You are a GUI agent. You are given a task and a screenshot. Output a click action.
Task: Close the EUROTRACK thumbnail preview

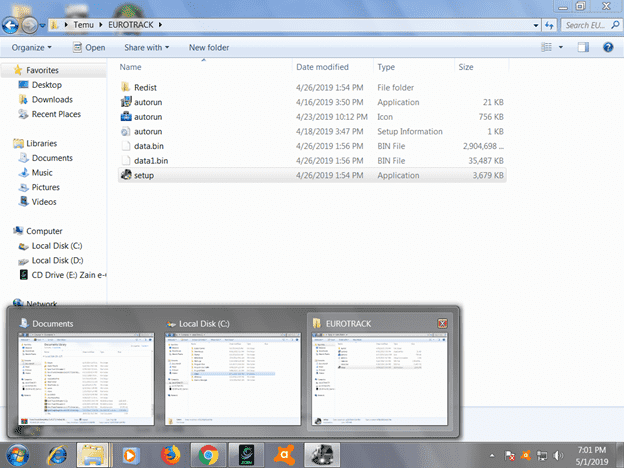(442, 324)
